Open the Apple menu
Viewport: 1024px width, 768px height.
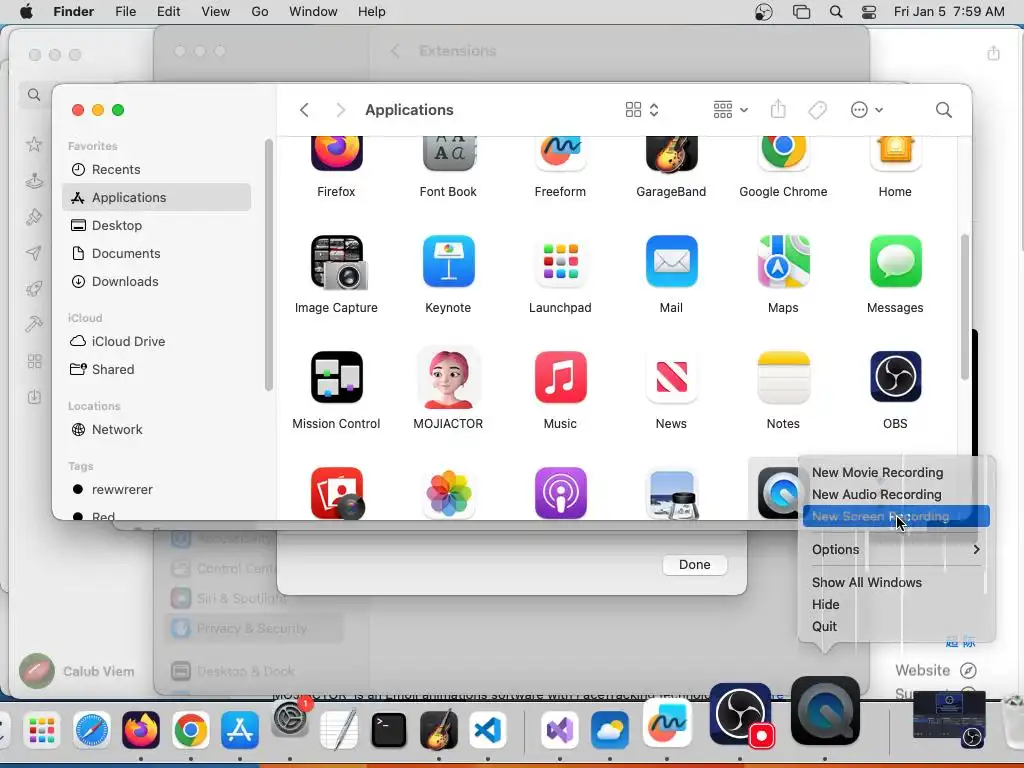pos(26,12)
